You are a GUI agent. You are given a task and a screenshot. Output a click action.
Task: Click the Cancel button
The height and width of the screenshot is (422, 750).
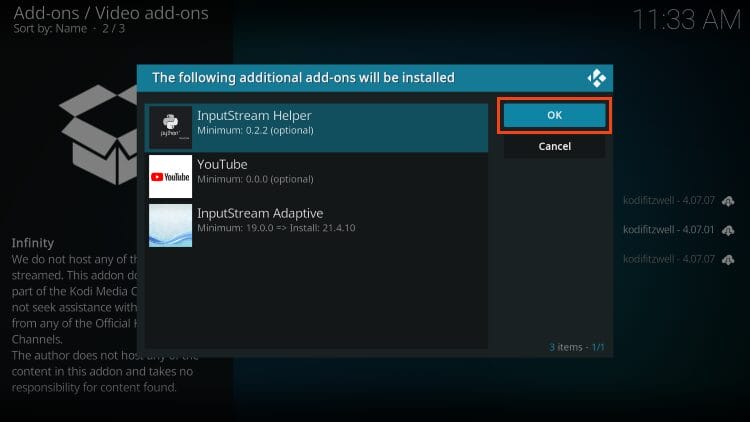point(554,146)
